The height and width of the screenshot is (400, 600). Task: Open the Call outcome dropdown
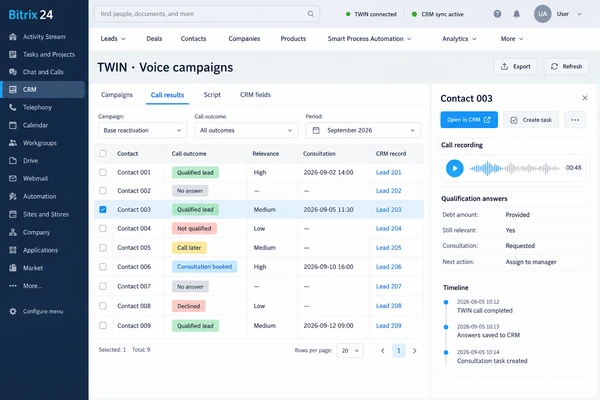(x=246, y=130)
